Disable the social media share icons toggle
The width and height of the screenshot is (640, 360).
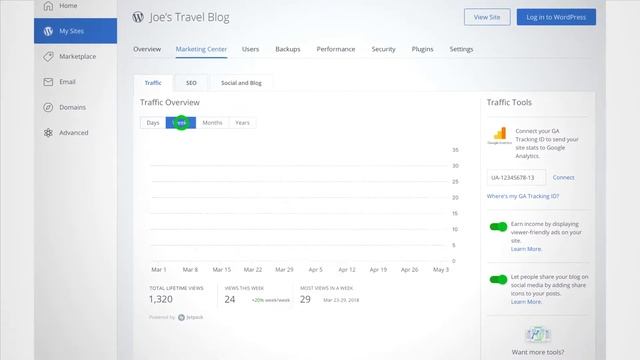pos(498,280)
